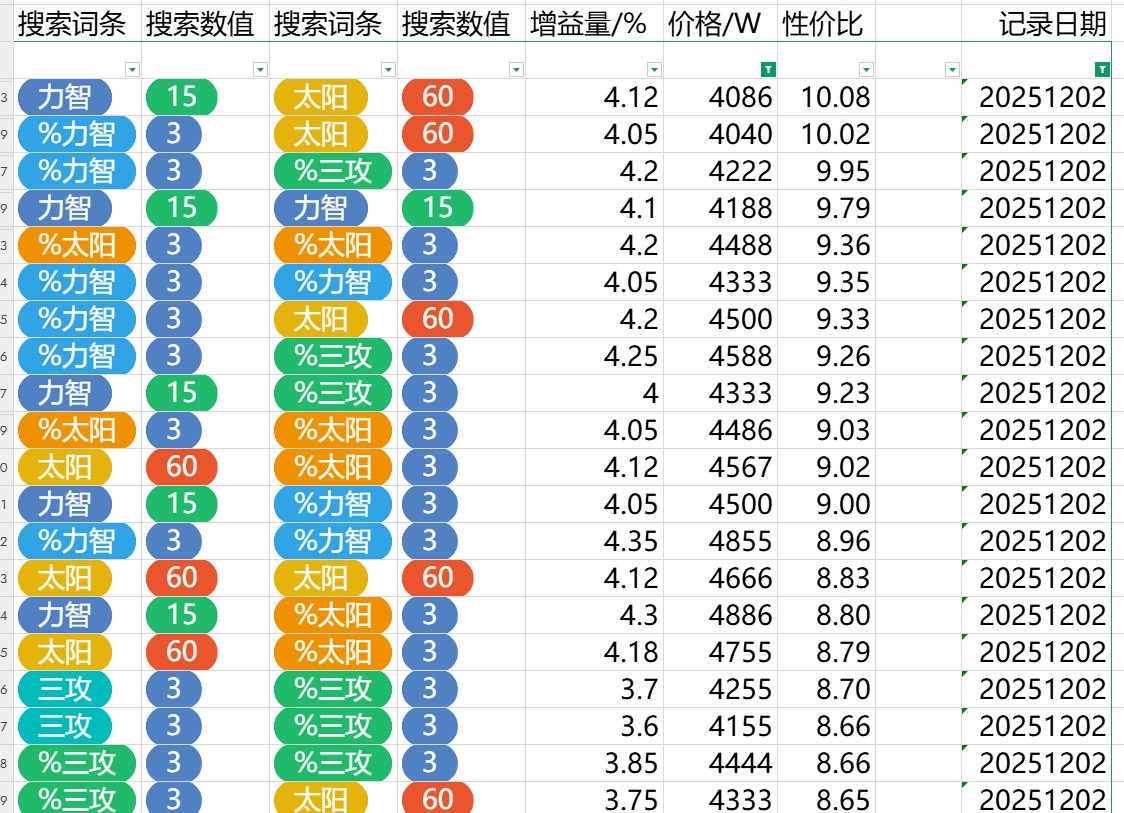Select the green 三攻 badge near the bottom
This screenshot has width=1124, height=813.
(x=64, y=689)
